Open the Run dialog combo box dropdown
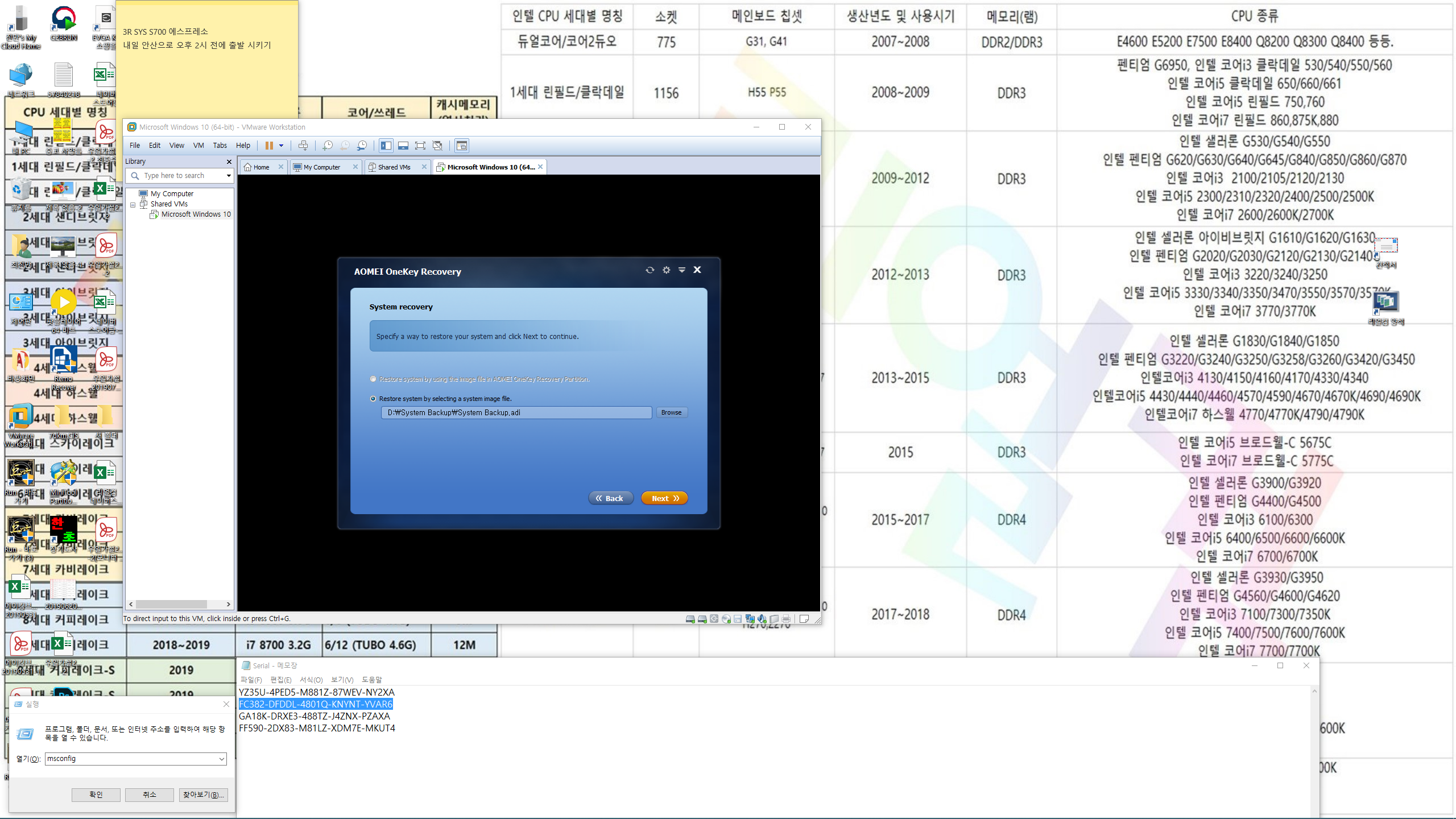Viewport: 1456px width, 819px height. [221, 759]
